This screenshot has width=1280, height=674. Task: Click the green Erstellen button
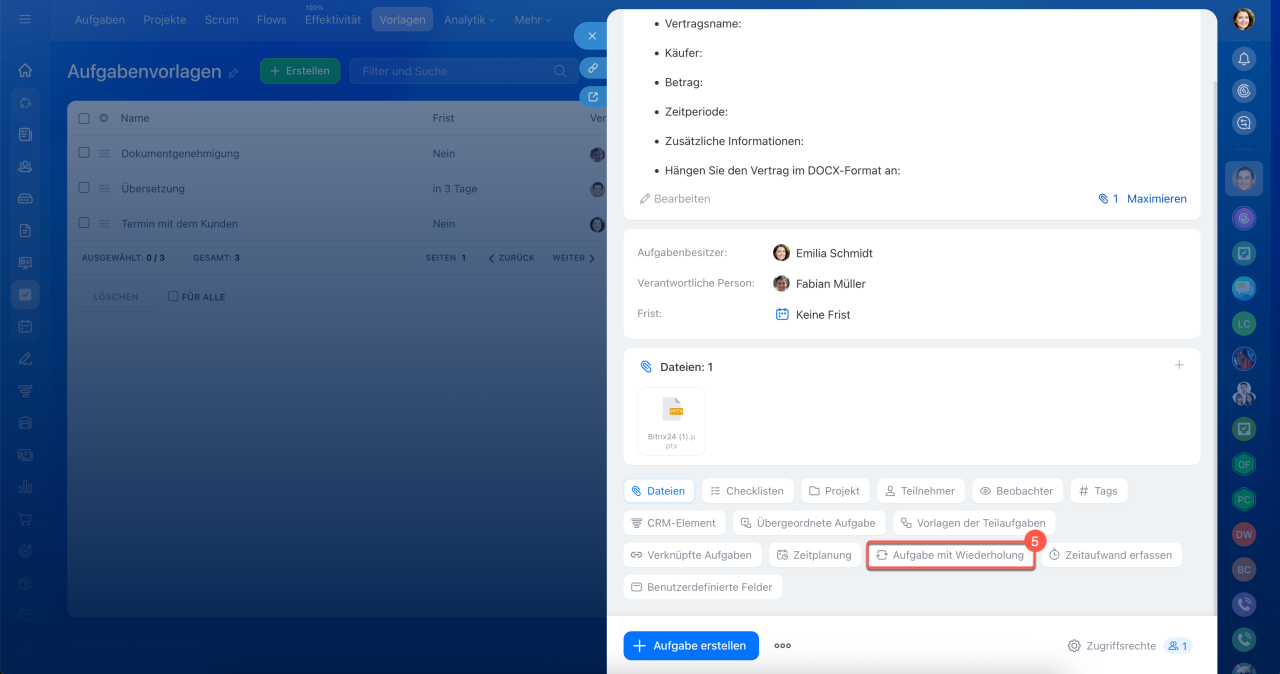[x=300, y=71]
